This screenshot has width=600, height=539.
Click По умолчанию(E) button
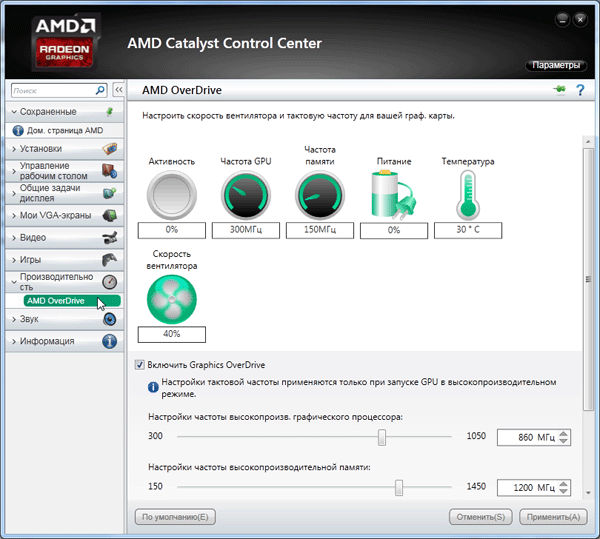coord(175,517)
